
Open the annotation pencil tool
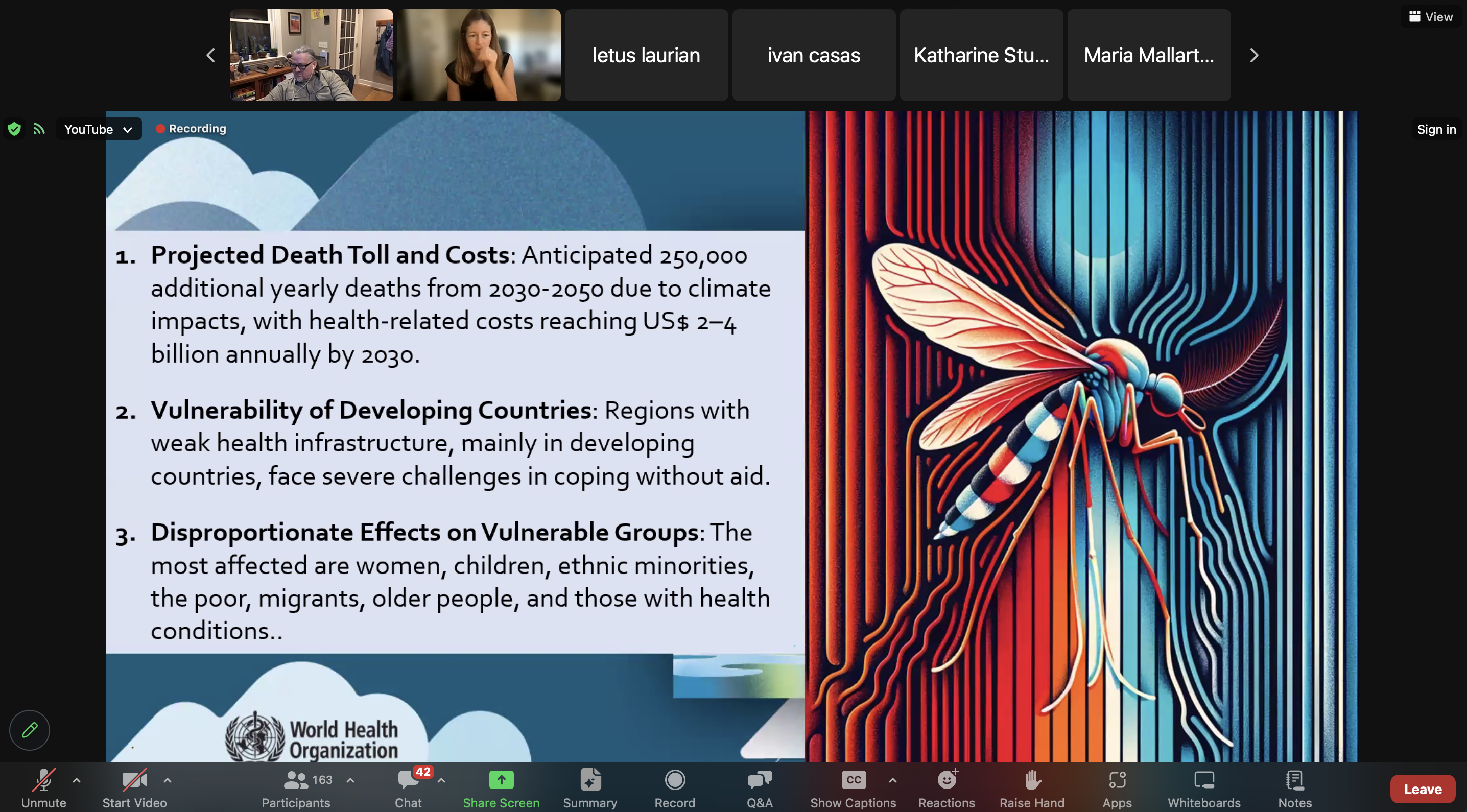[30, 730]
